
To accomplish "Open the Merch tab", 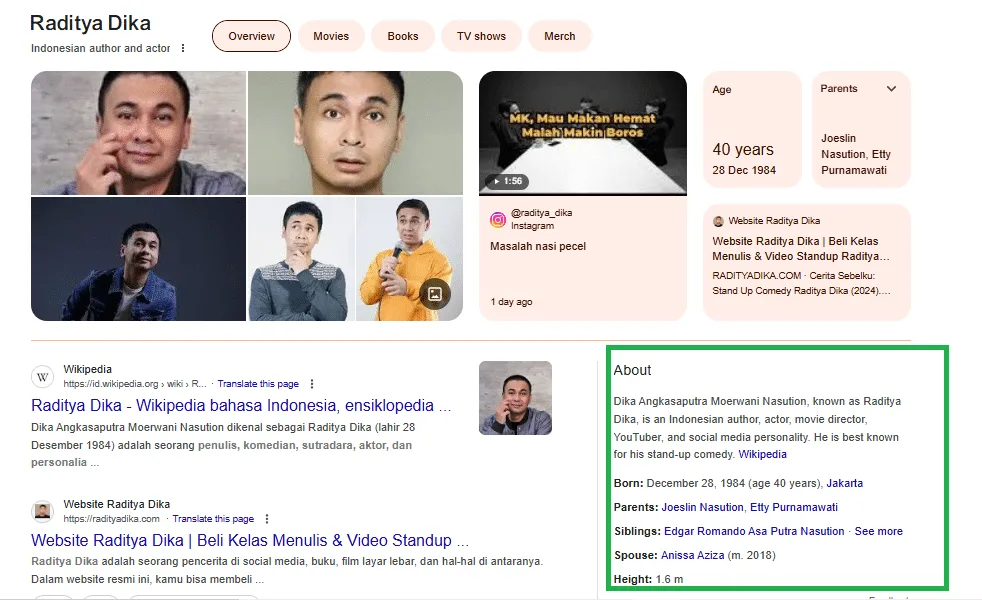I will point(559,36).
